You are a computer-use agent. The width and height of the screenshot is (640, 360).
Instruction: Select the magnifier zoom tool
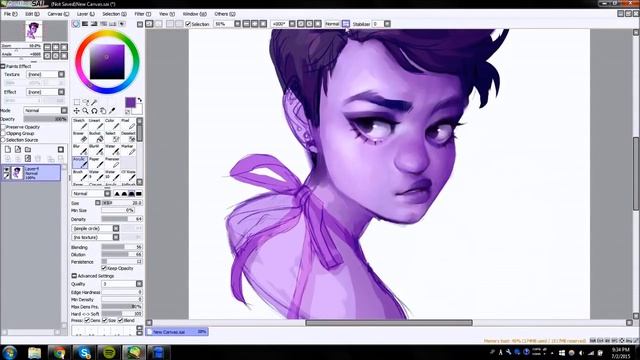pos(85,111)
